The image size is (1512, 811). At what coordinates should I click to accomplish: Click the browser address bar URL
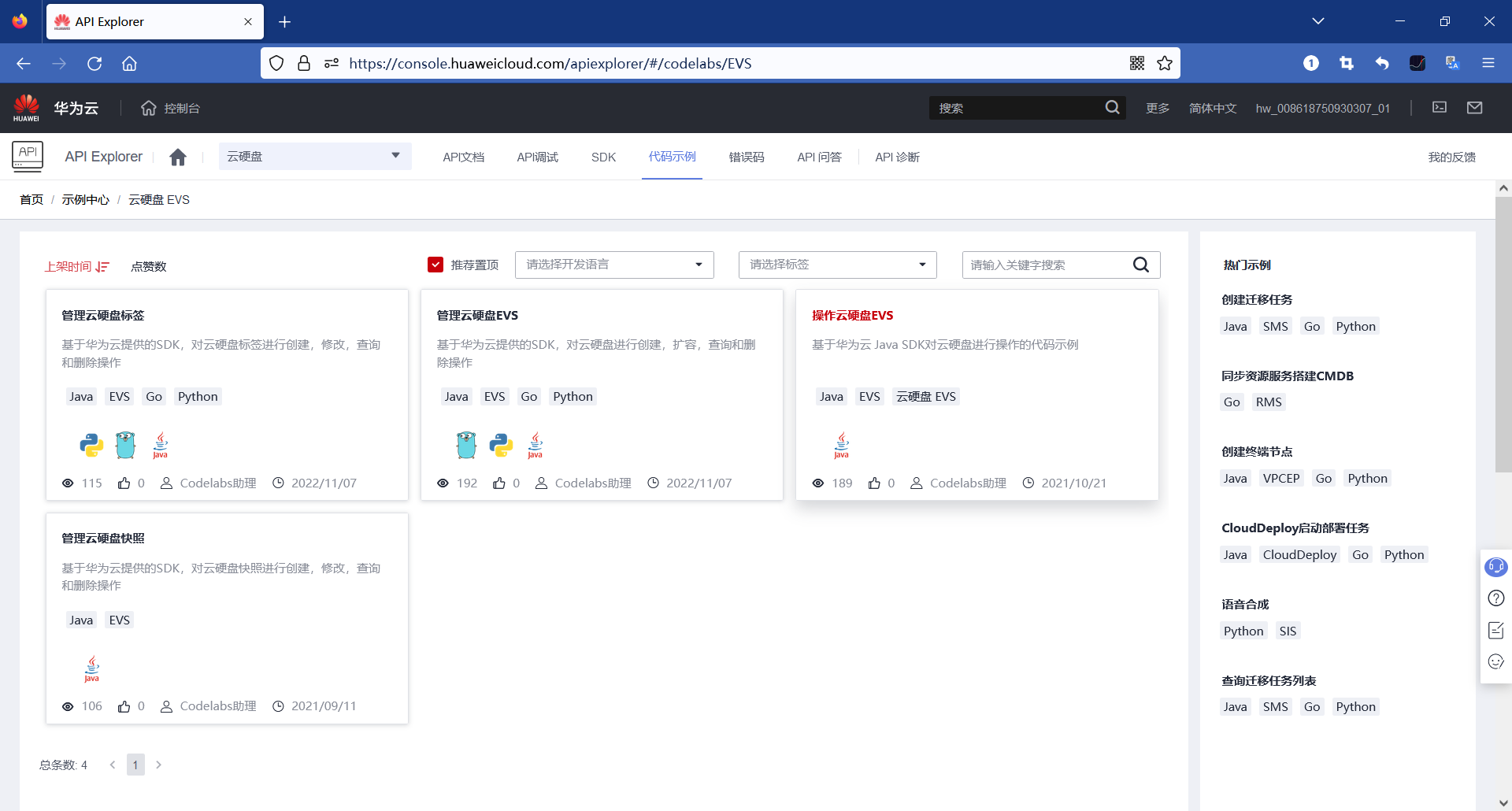point(550,63)
